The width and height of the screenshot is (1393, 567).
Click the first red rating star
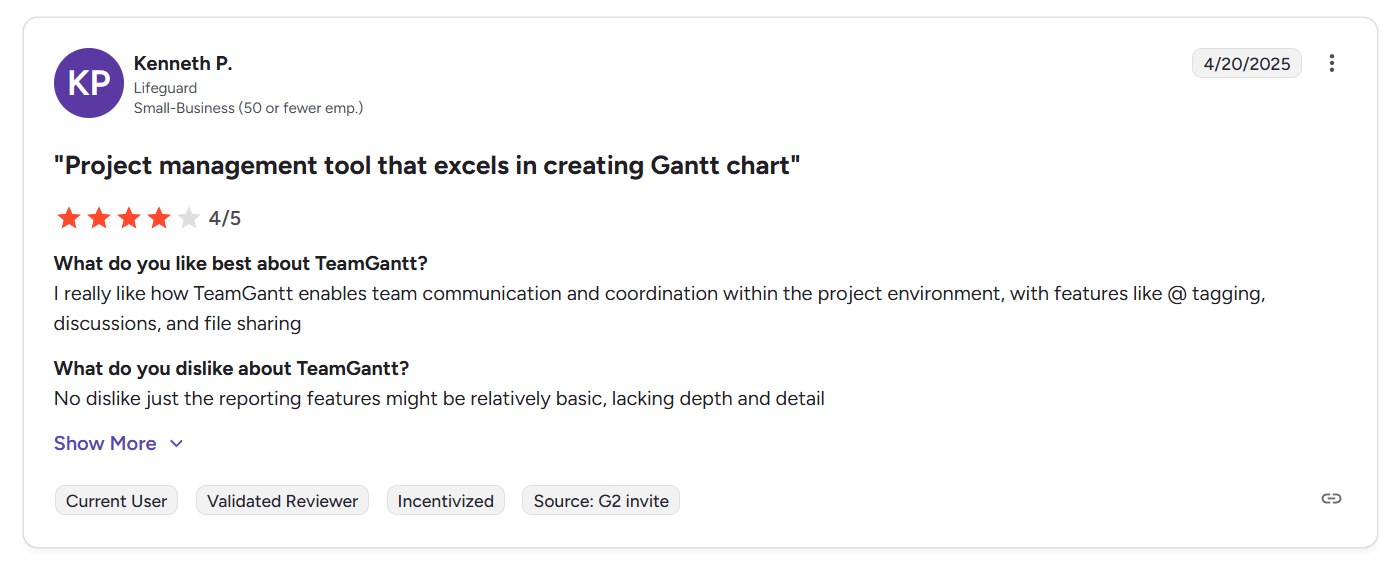coord(68,218)
